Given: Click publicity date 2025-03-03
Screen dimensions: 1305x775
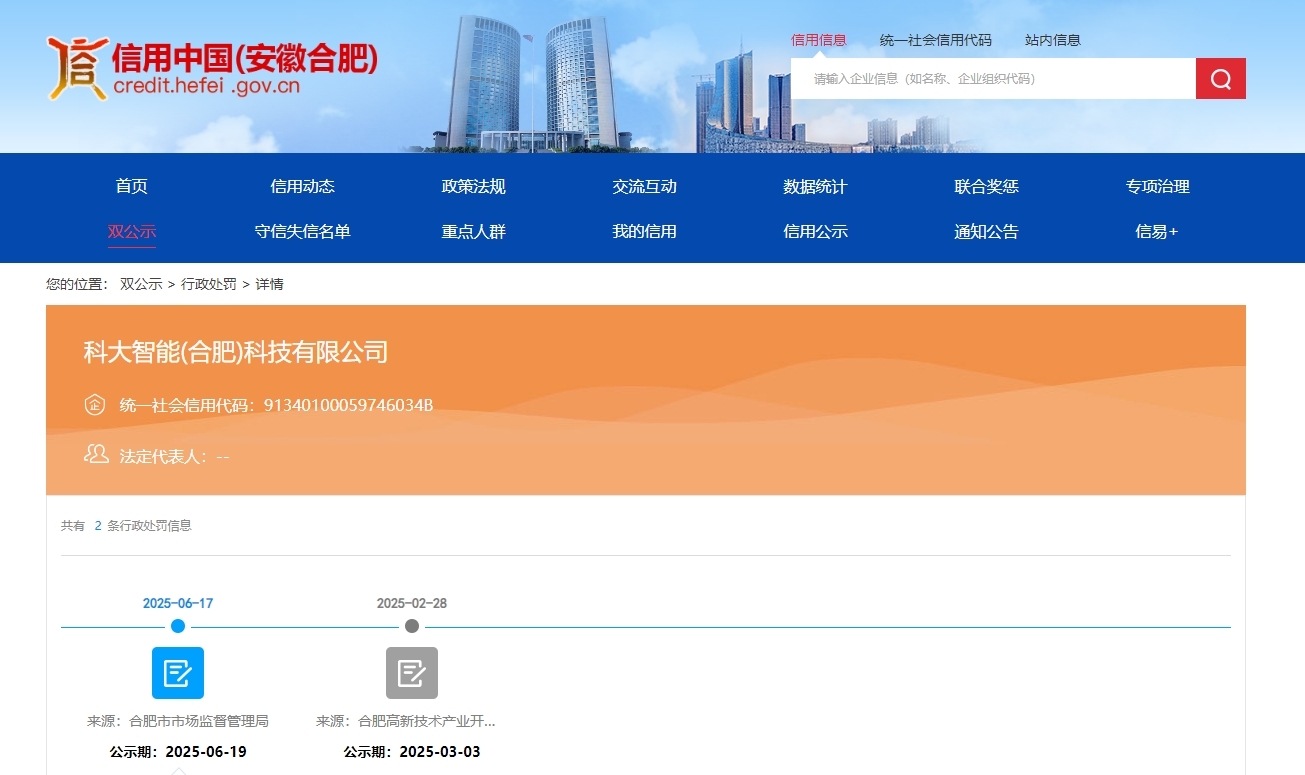Looking at the screenshot, I should point(440,752).
